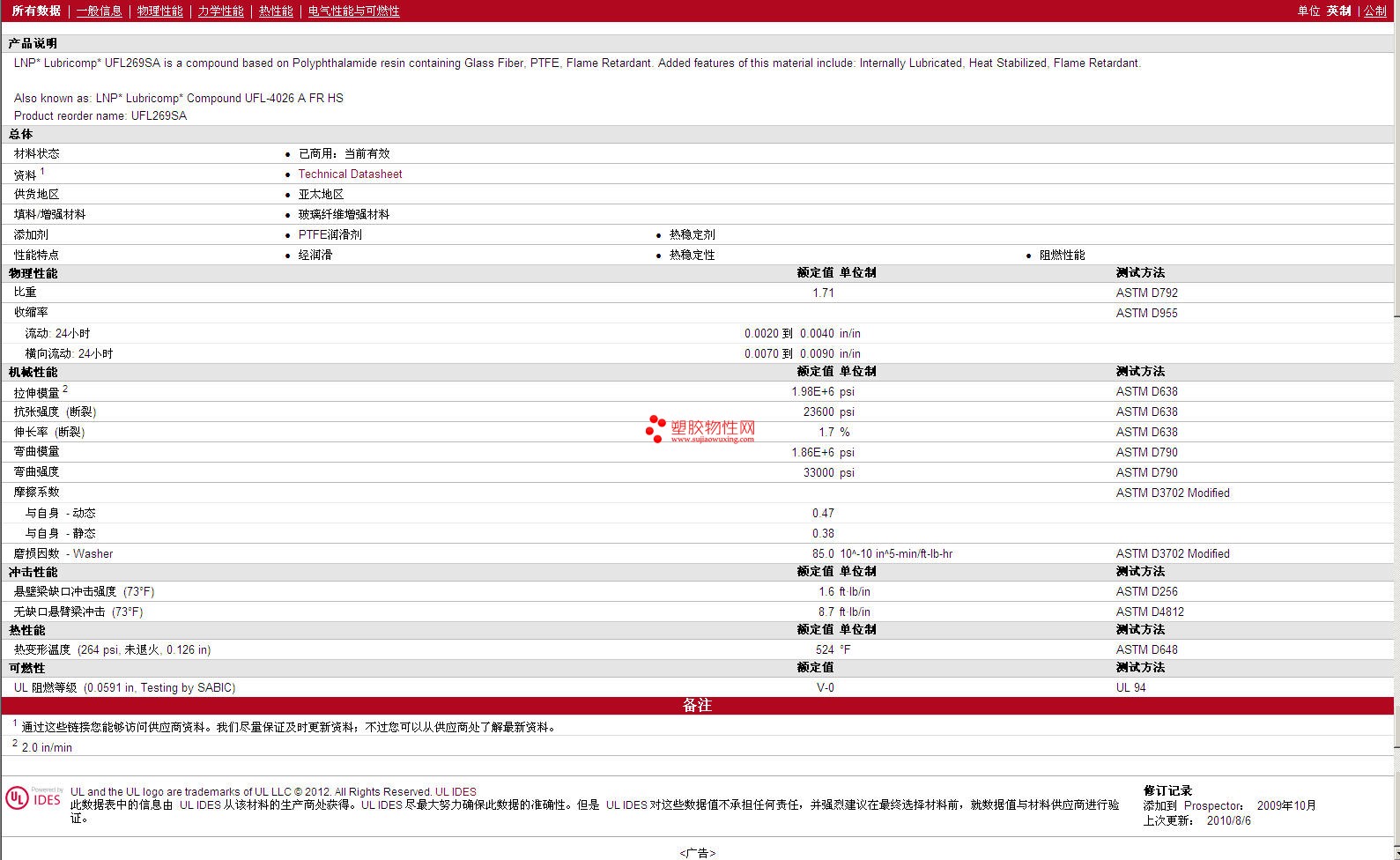1400x860 pixels.
Task: Click the PTFE润滑剂 additive entry
Action: coord(330,234)
